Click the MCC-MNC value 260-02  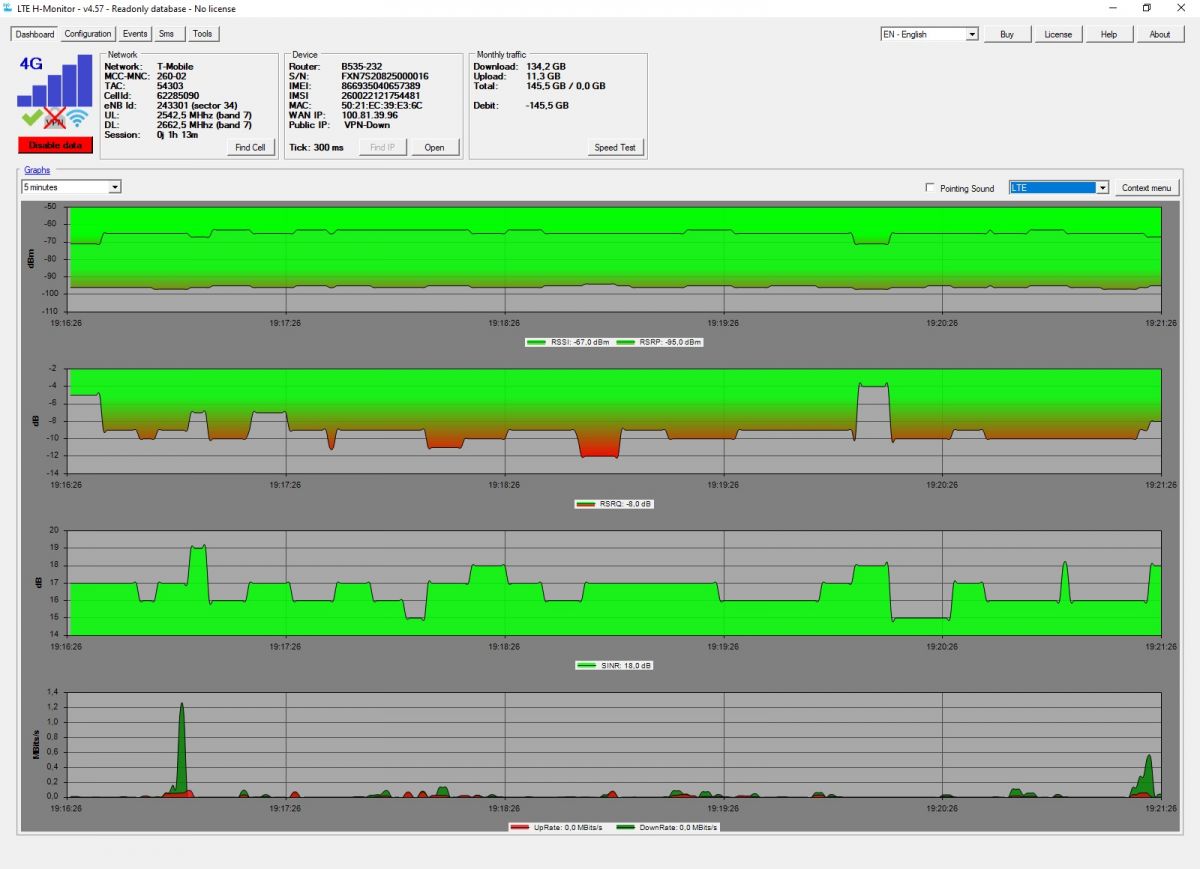click(x=172, y=76)
